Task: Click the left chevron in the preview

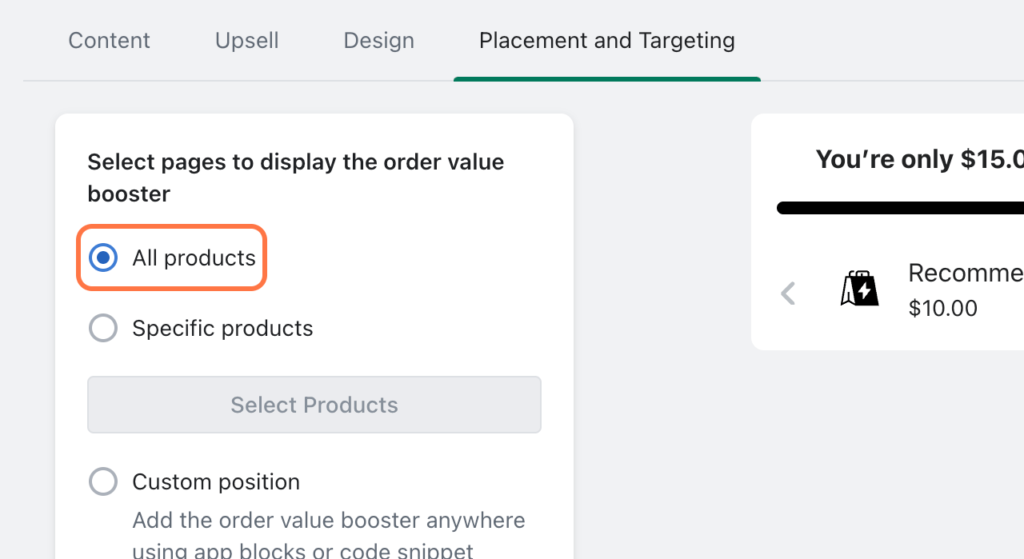Action: coord(788,293)
